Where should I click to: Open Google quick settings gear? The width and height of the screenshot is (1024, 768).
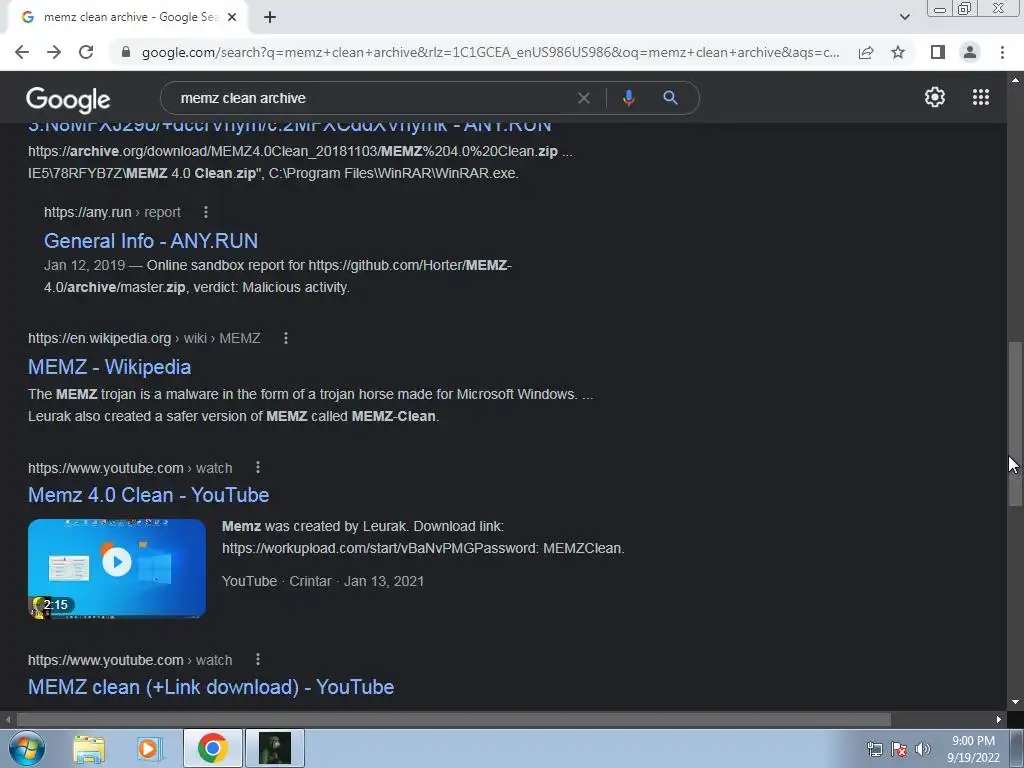coord(935,97)
